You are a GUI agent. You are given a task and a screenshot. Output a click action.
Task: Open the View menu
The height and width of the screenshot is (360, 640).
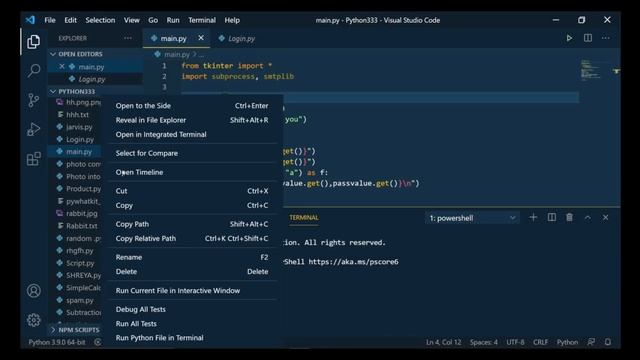132,20
